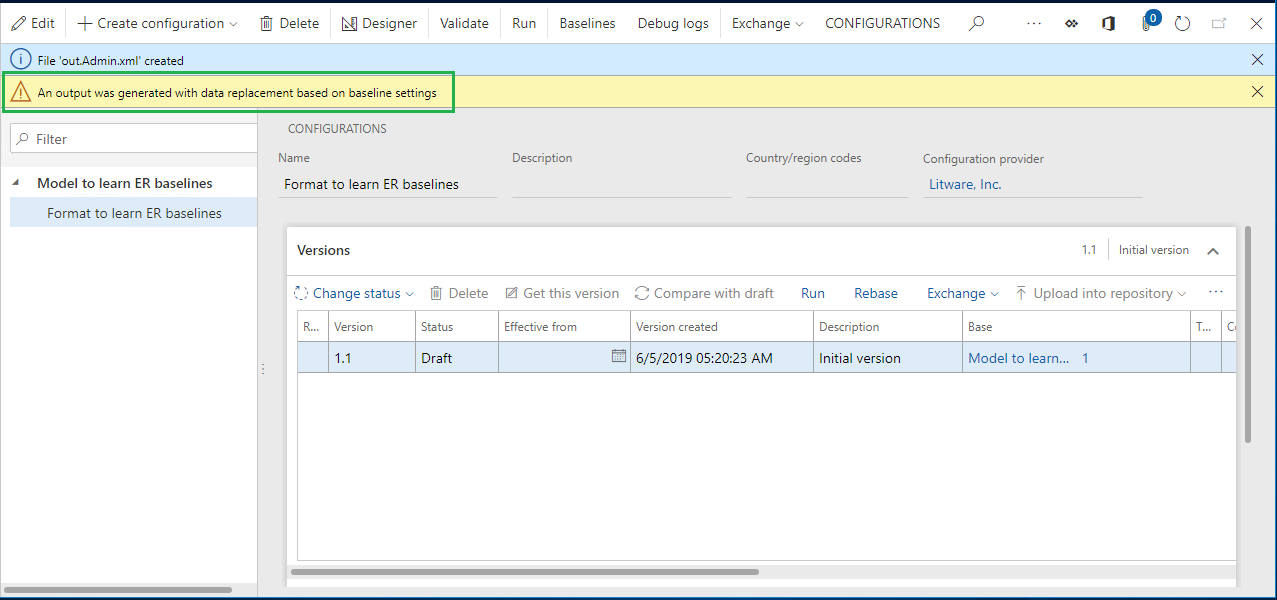Image resolution: width=1277 pixels, height=600 pixels.
Task: Click the Version created column header
Action: (x=722, y=327)
